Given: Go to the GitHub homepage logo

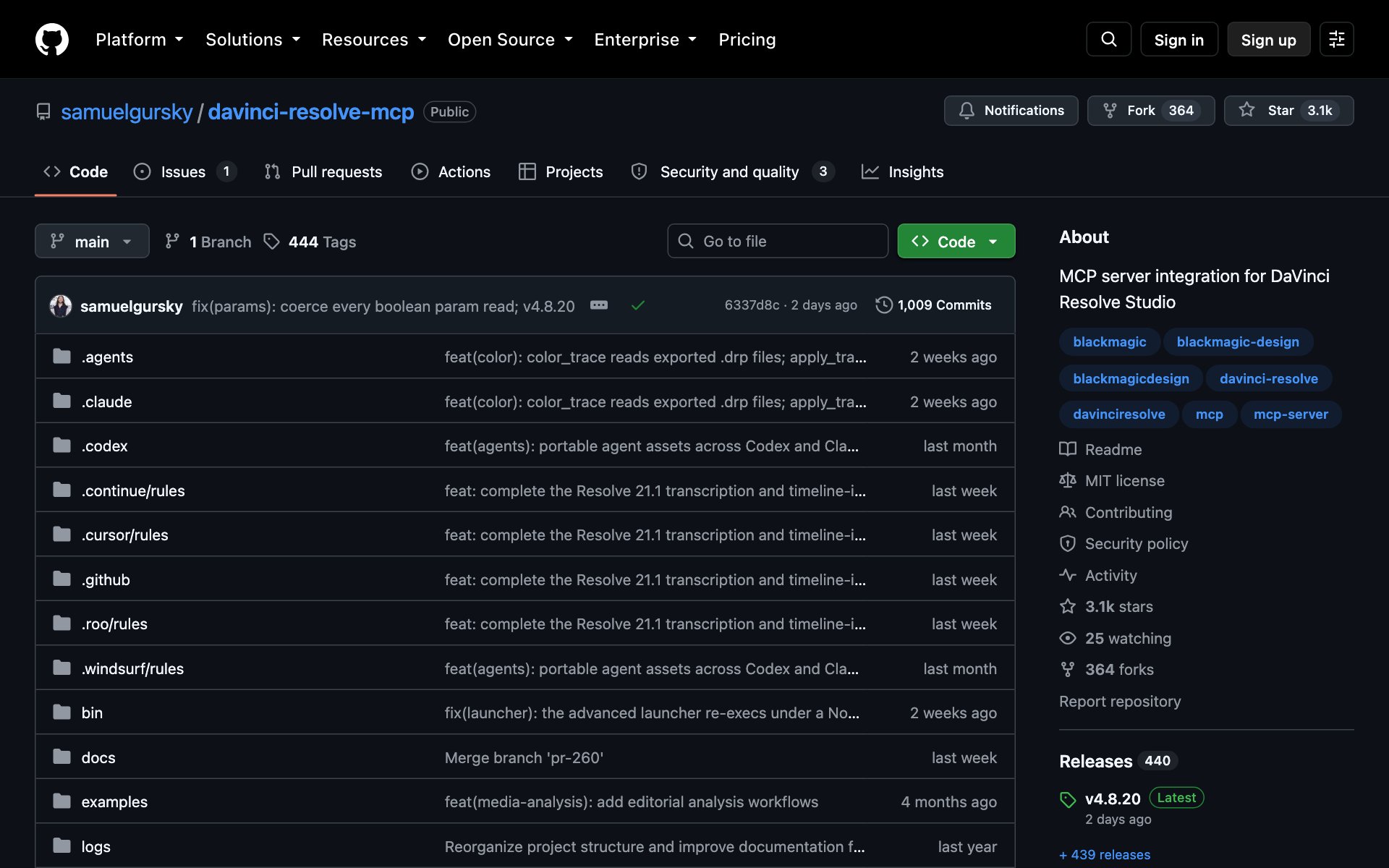Looking at the screenshot, I should coord(52,39).
